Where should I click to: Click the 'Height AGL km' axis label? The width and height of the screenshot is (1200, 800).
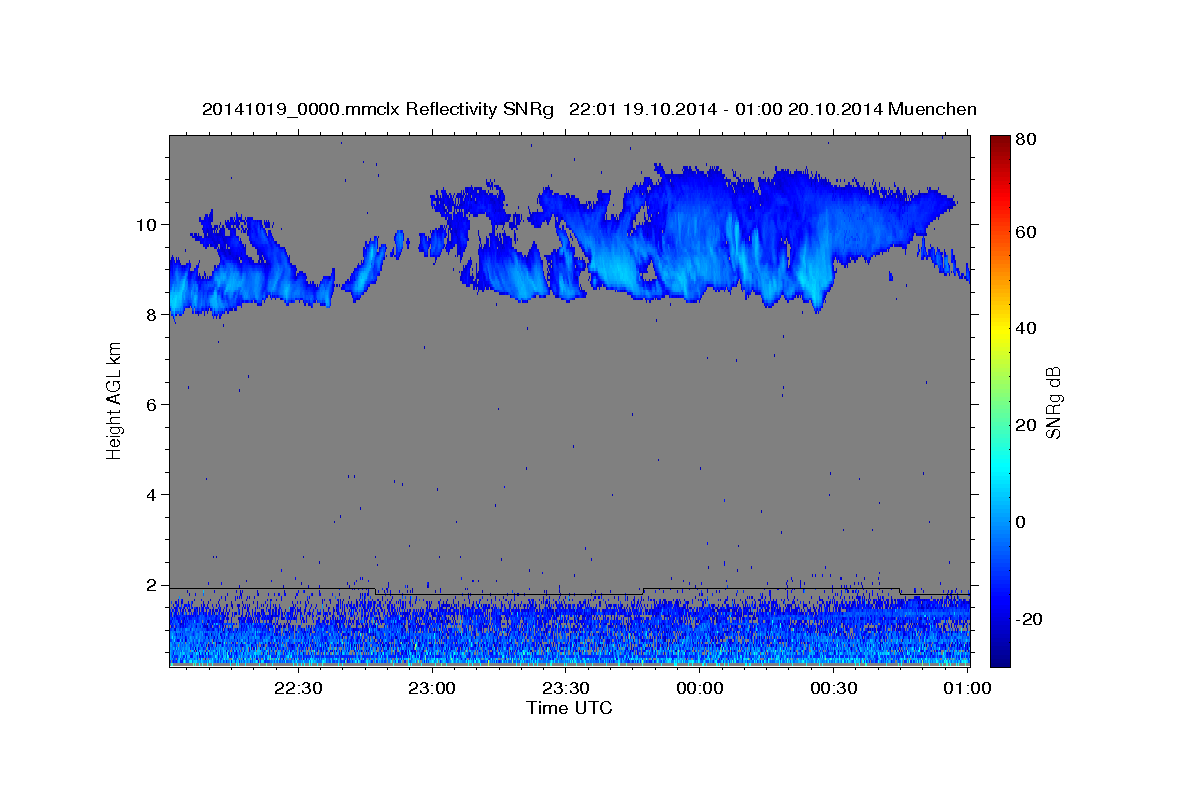114,401
